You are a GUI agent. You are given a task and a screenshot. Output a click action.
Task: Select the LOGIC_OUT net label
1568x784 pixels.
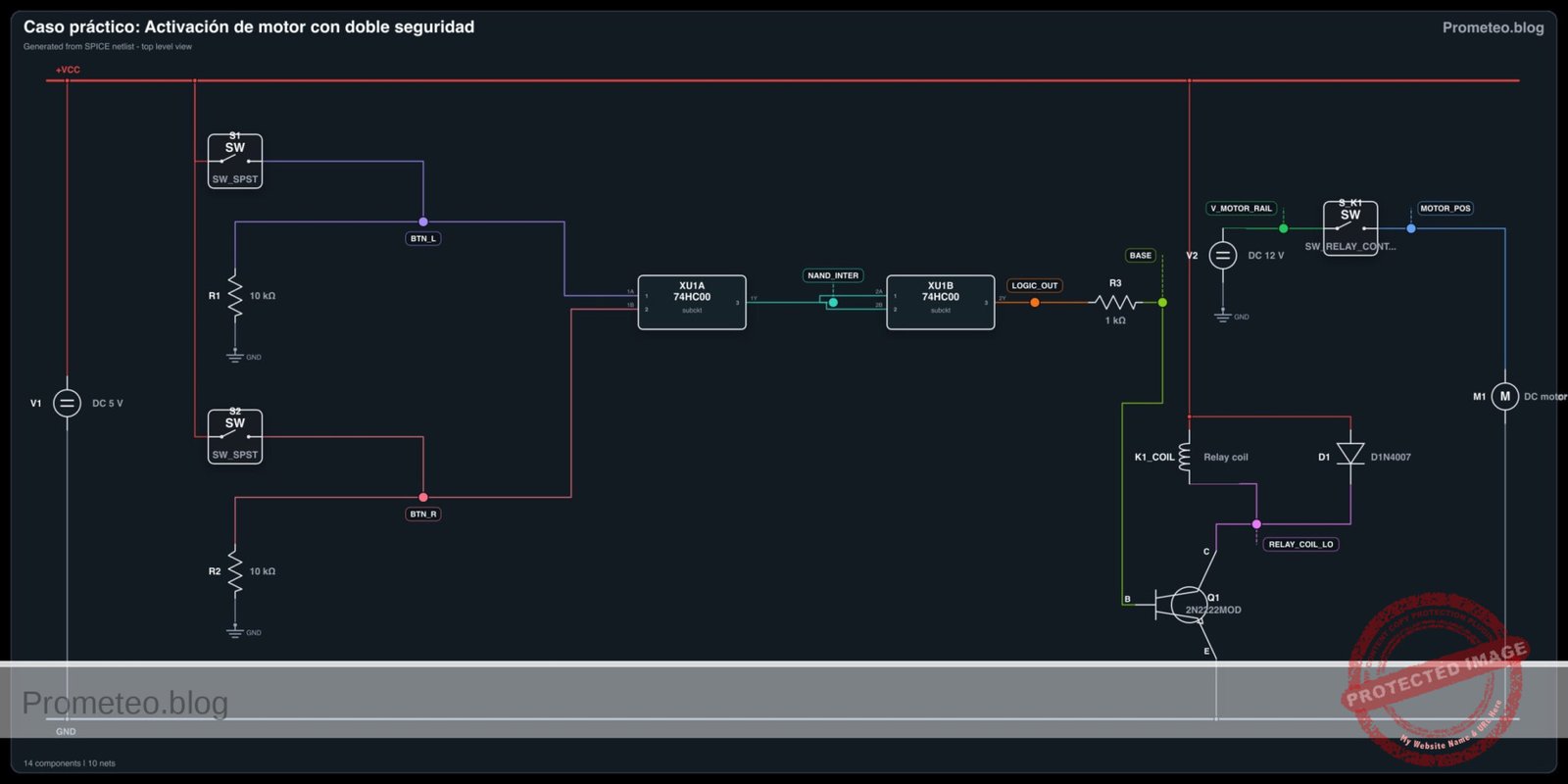pyautogui.click(x=1035, y=285)
